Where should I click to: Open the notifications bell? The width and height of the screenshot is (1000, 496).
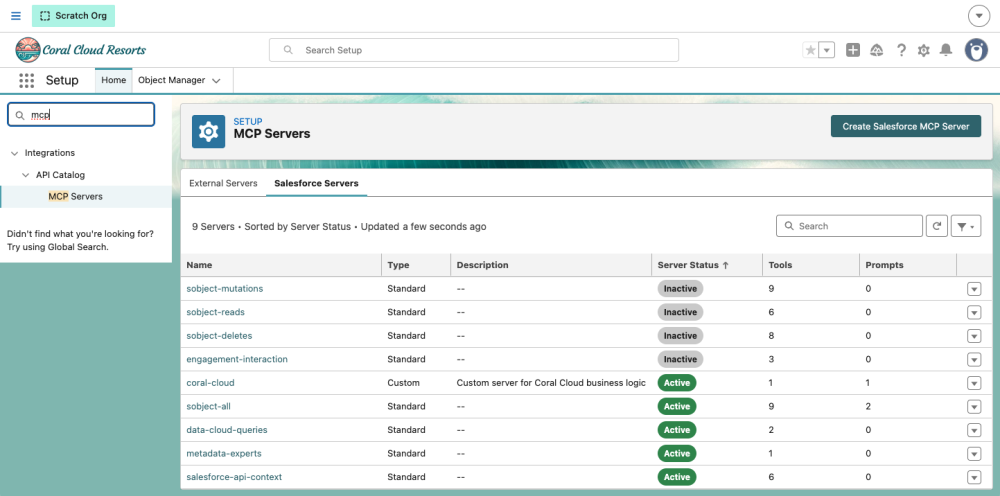point(946,50)
